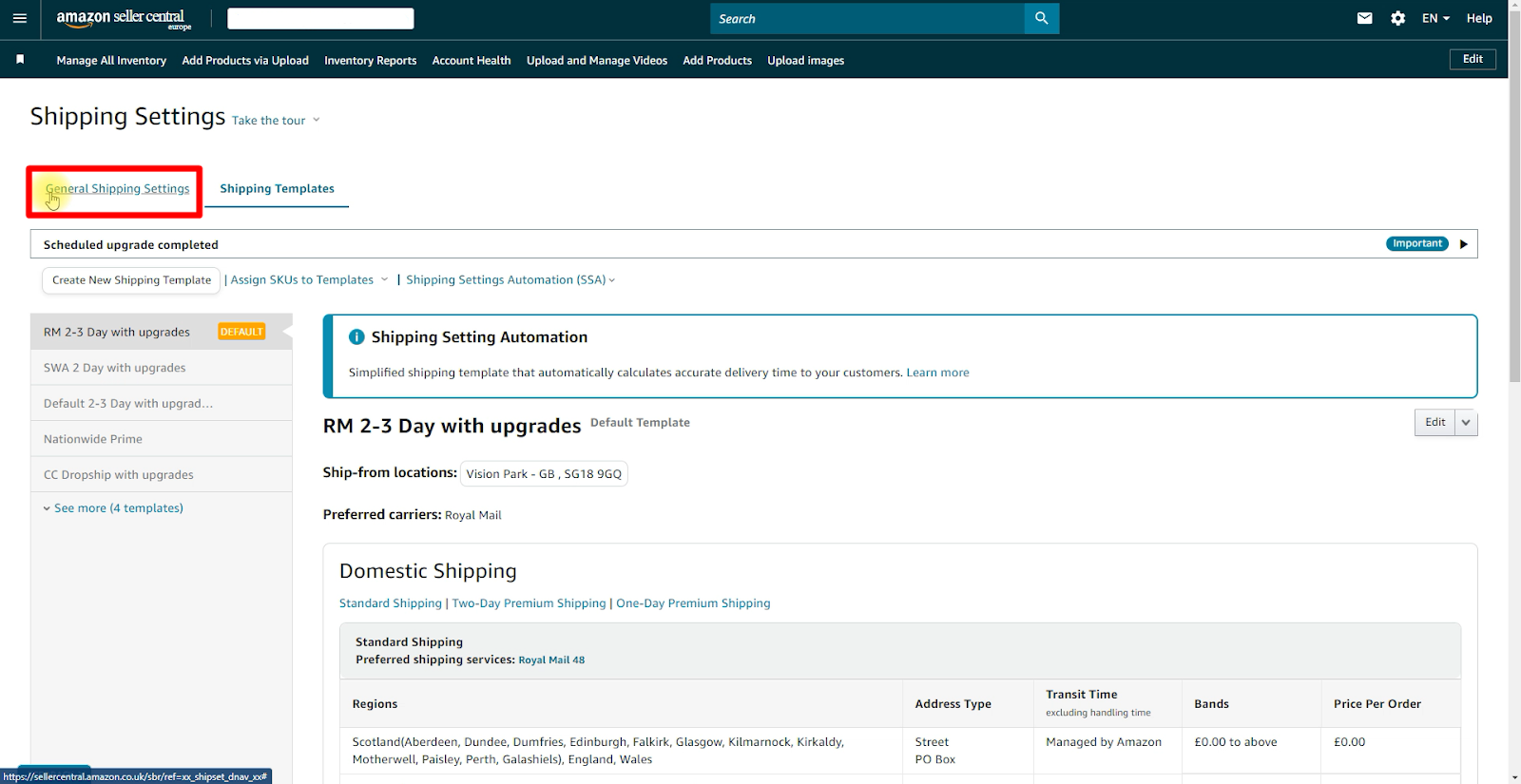Click the Learn more link
The image size is (1521, 784).
pos(937,373)
